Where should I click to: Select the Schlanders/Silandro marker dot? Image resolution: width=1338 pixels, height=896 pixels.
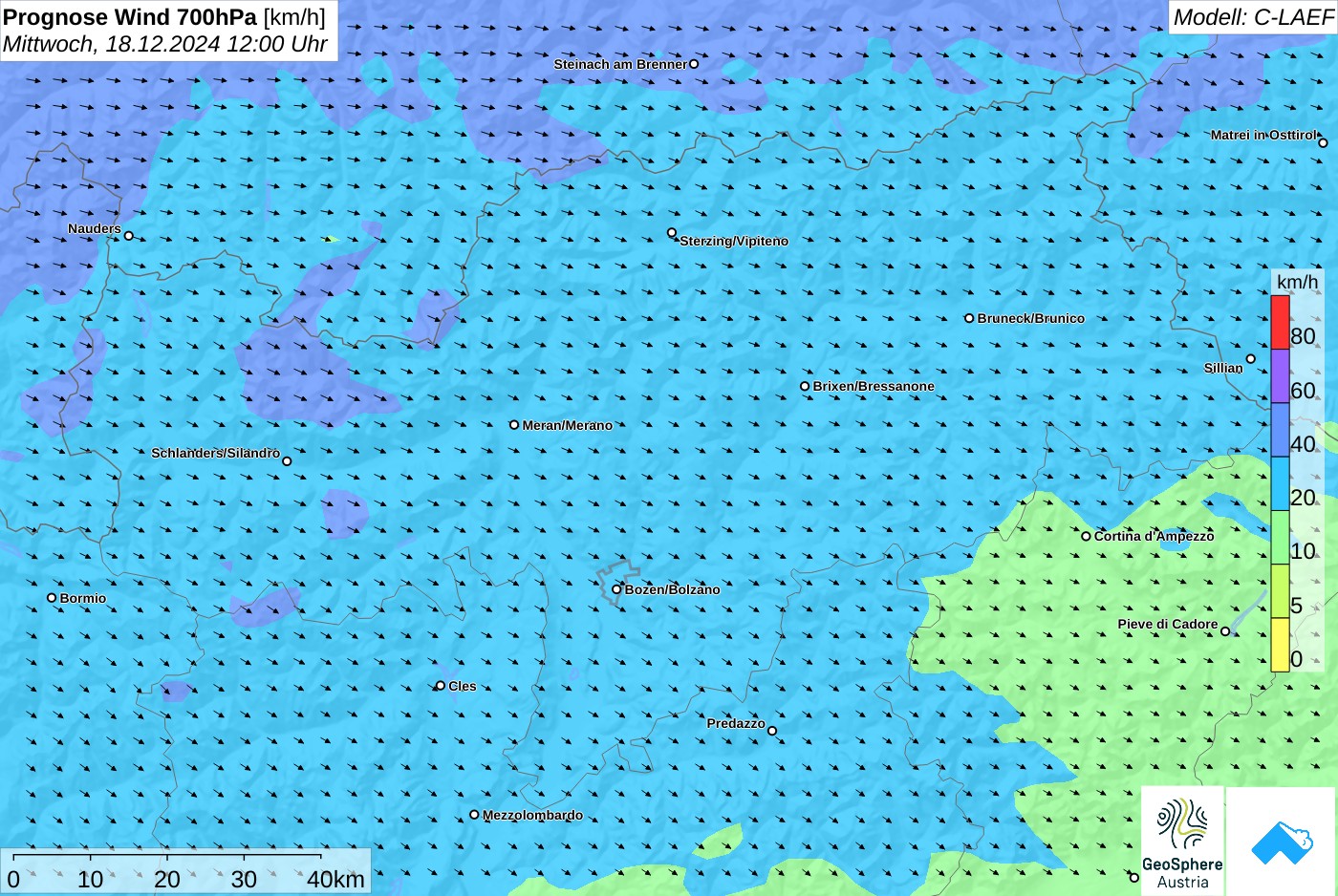[x=287, y=461]
